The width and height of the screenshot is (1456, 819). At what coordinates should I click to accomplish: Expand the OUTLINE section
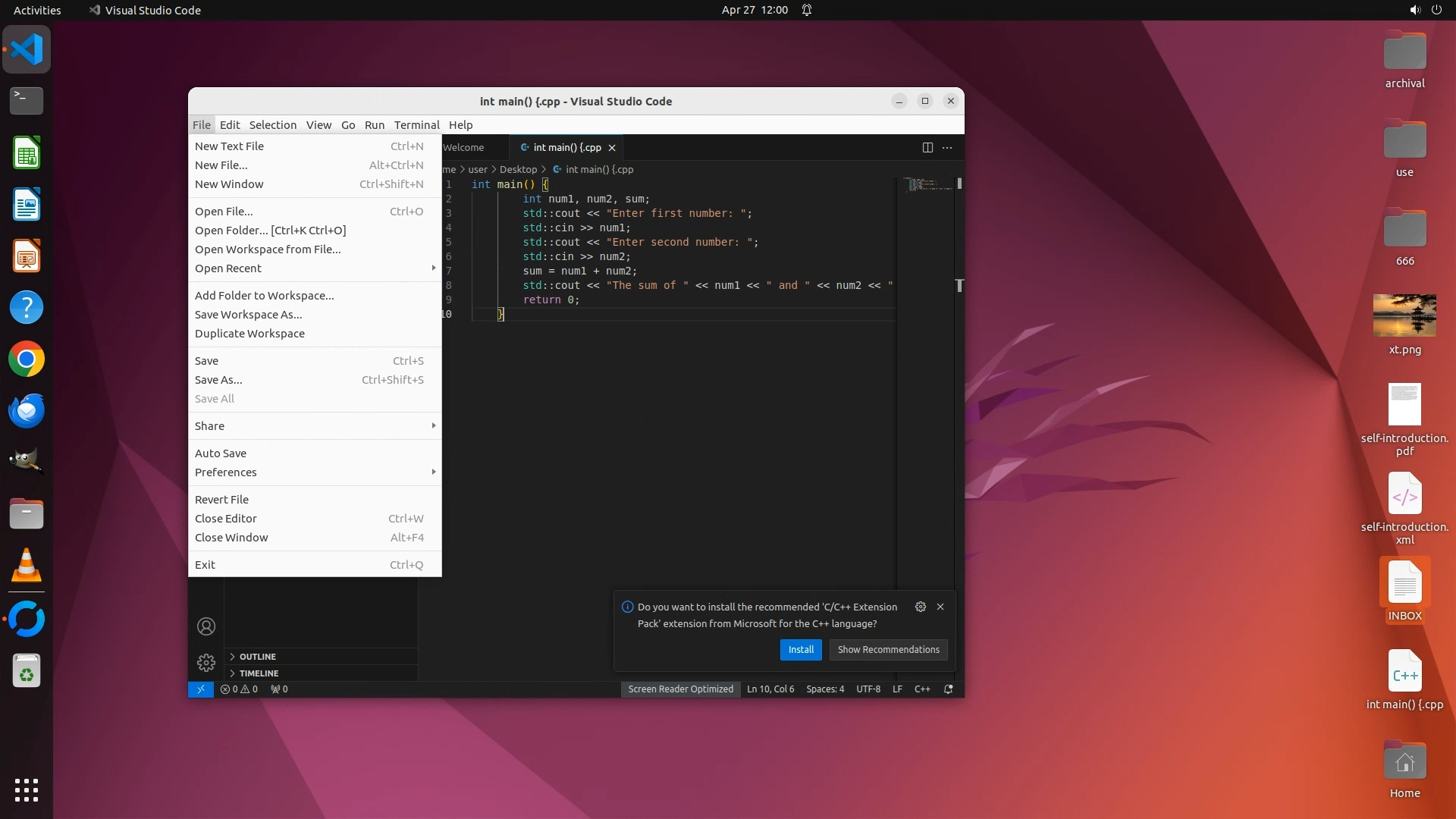pyautogui.click(x=258, y=657)
